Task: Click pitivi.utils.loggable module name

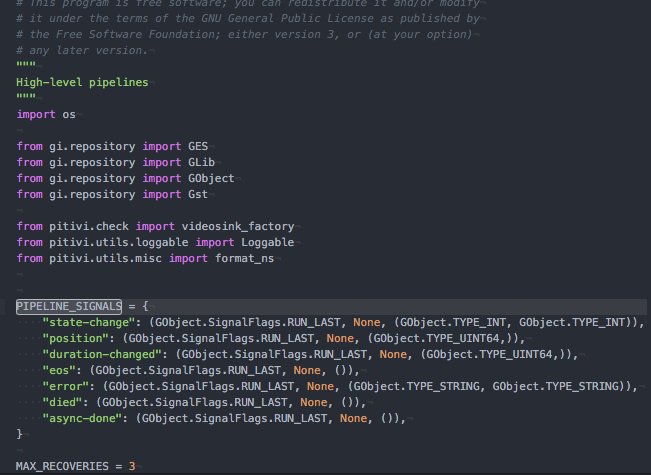Action: (x=119, y=242)
